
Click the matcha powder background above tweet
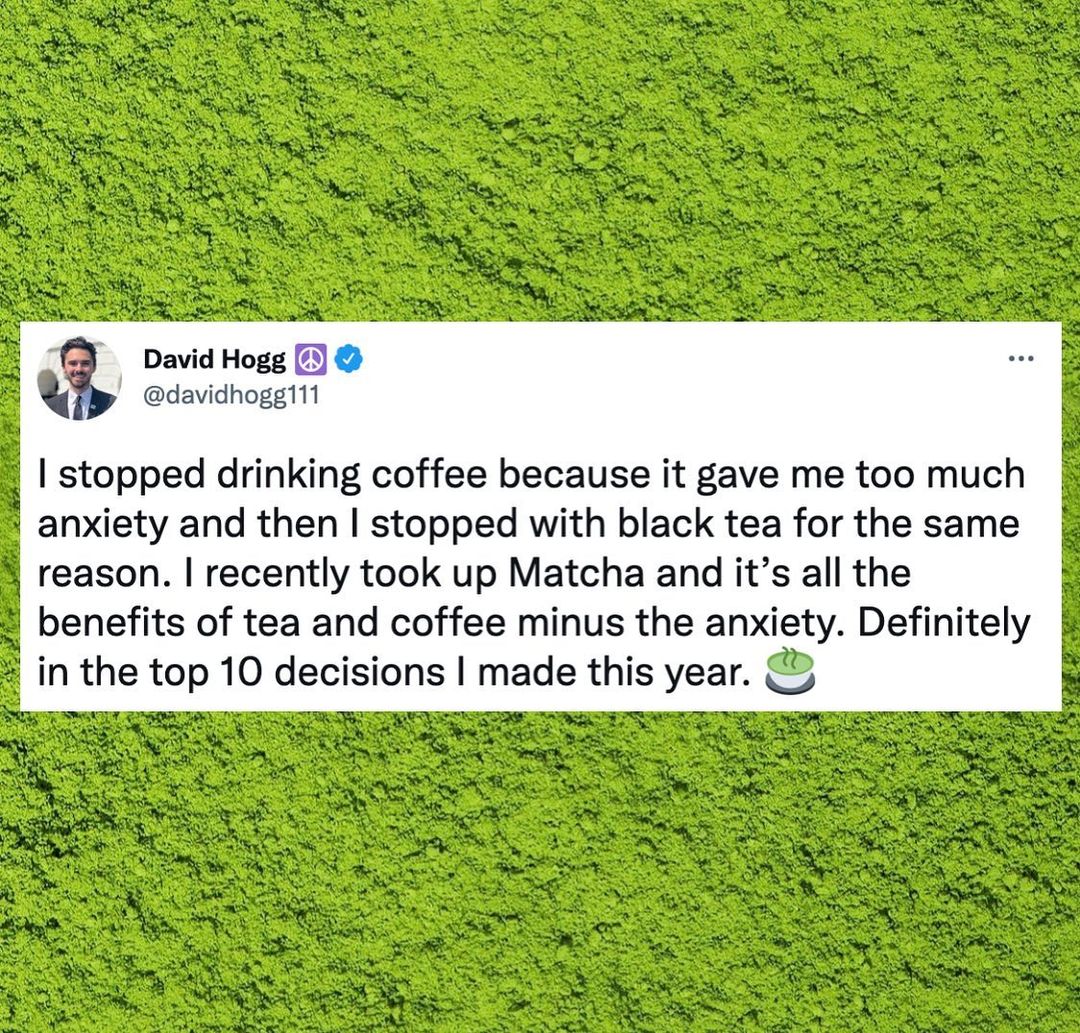tap(540, 158)
